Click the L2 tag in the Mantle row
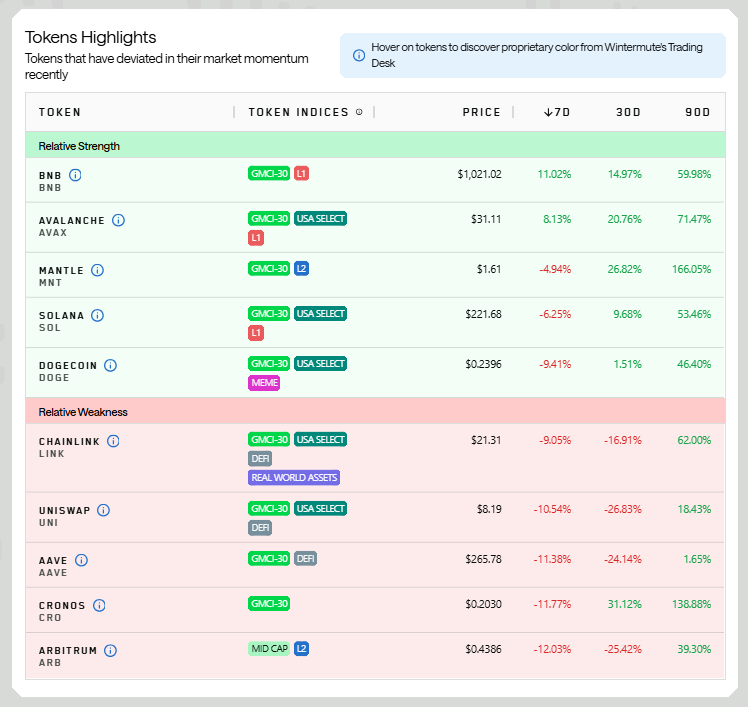 pos(301,269)
